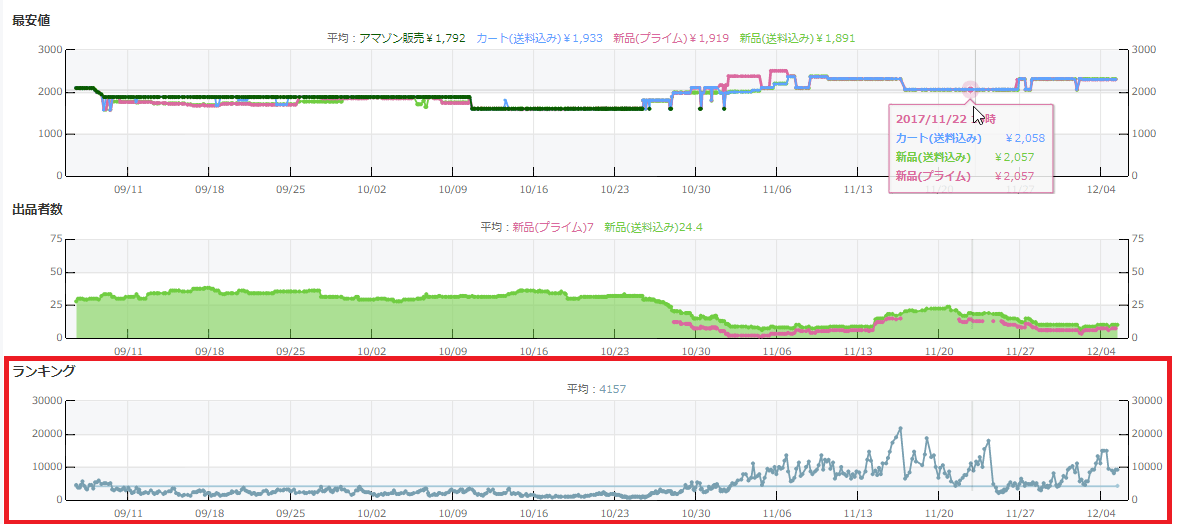This screenshot has width=1177, height=524.
Task: Click the highest ranking peak near 20000
Action: pos(900,428)
